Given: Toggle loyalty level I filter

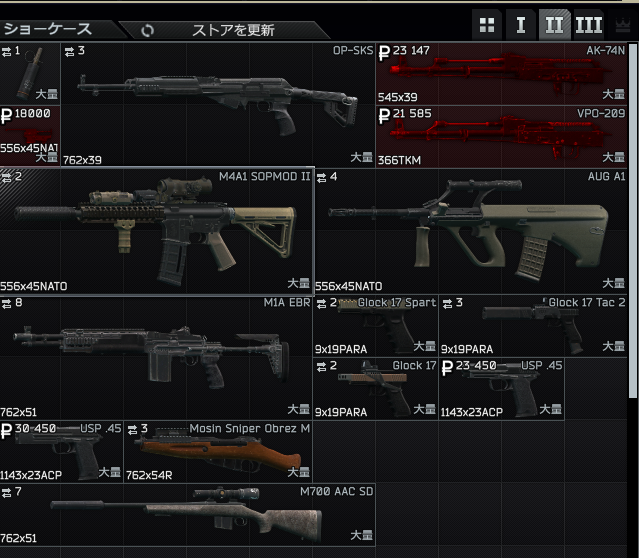Looking at the screenshot, I should (x=520, y=25).
